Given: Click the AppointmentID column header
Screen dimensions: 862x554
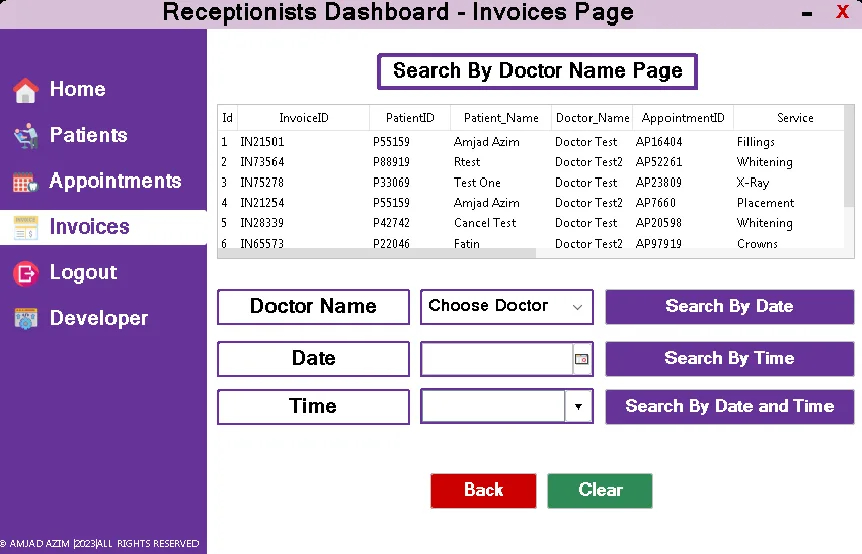Looking at the screenshot, I should point(683,118).
